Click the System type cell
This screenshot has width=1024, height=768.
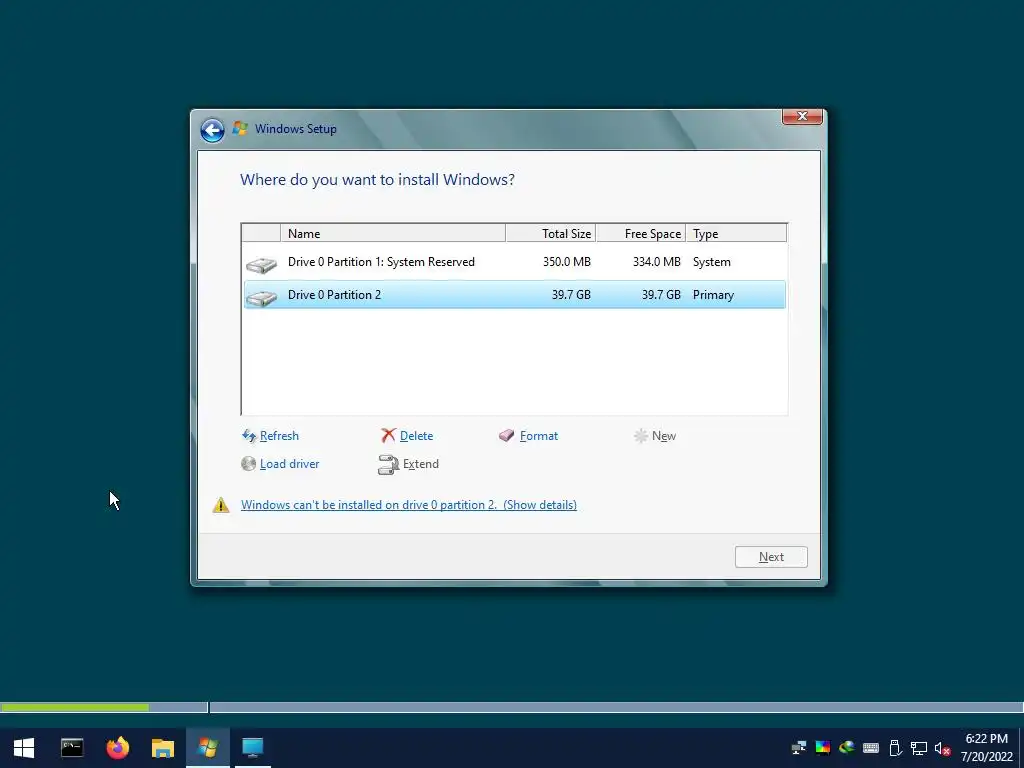712,262
